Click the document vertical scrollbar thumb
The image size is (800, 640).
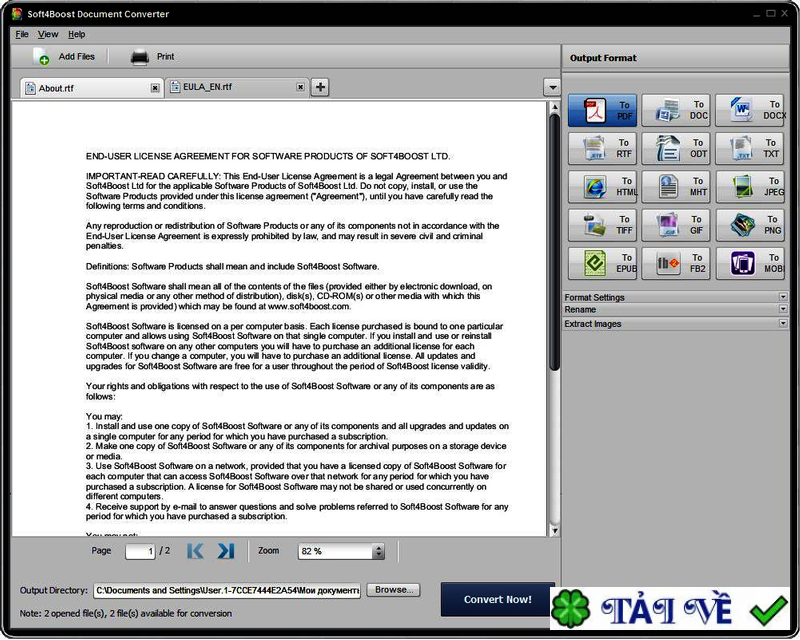pyautogui.click(x=555, y=242)
